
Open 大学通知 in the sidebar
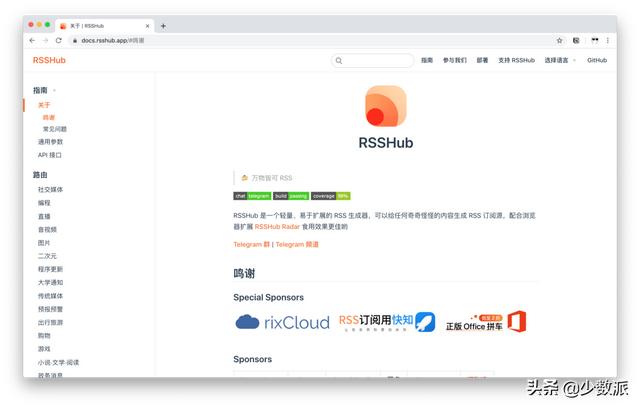pyautogui.click(x=50, y=282)
